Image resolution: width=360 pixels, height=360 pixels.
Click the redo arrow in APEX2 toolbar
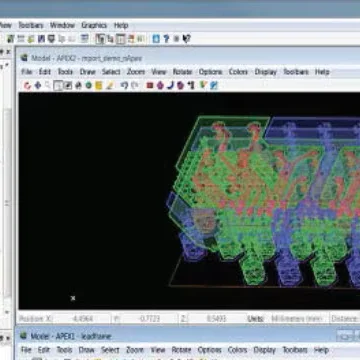135,86
